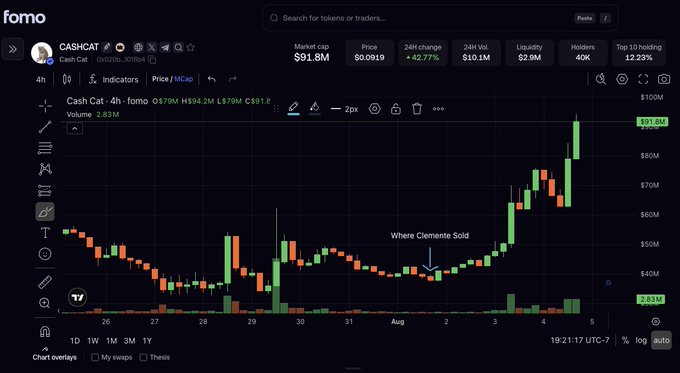The height and width of the screenshot is (373, 680).
Task: Click the TradingView logo on chart
Action: click(x=78, y=297)
